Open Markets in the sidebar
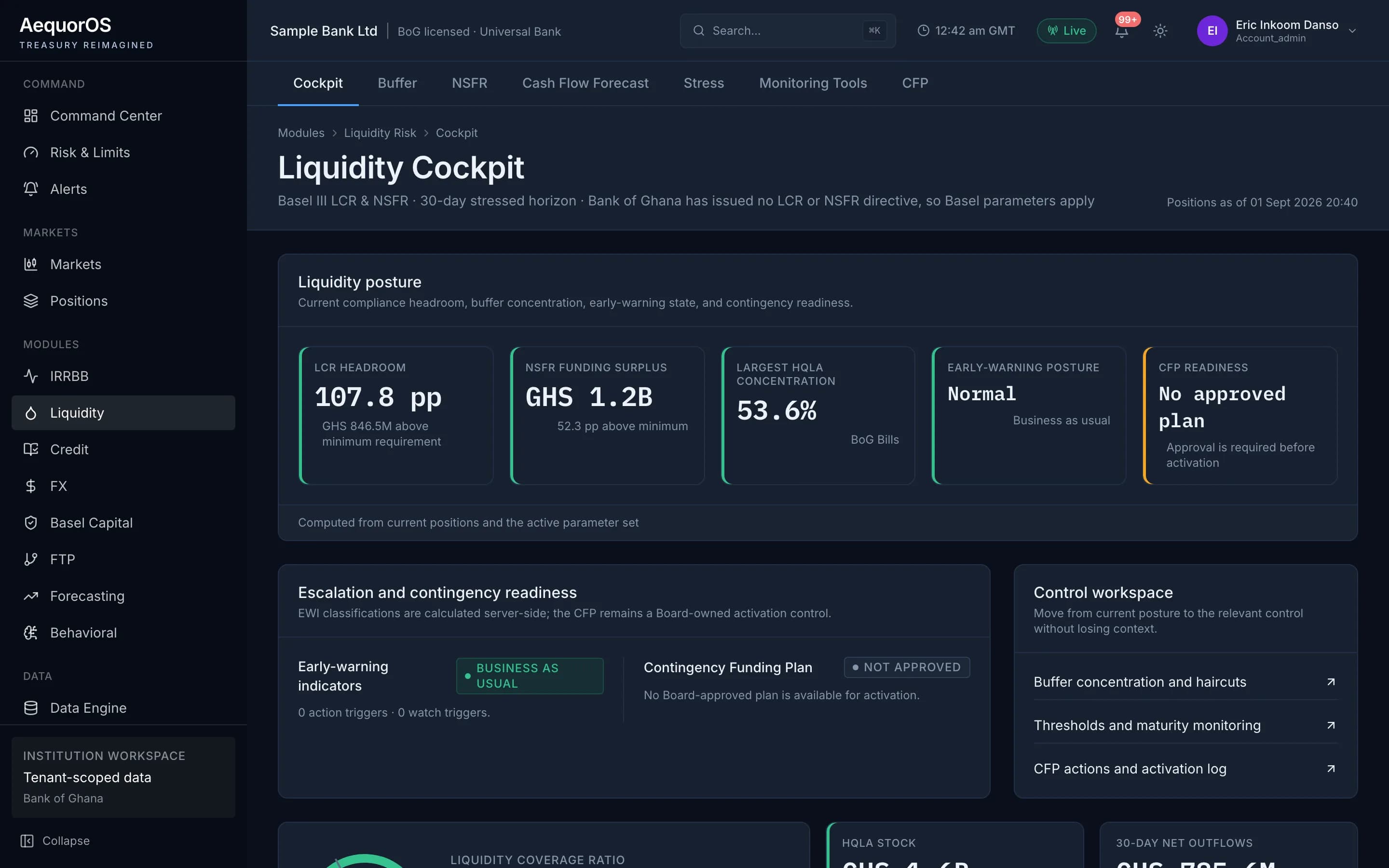1389x868 pixels. (x=123, y=264)
